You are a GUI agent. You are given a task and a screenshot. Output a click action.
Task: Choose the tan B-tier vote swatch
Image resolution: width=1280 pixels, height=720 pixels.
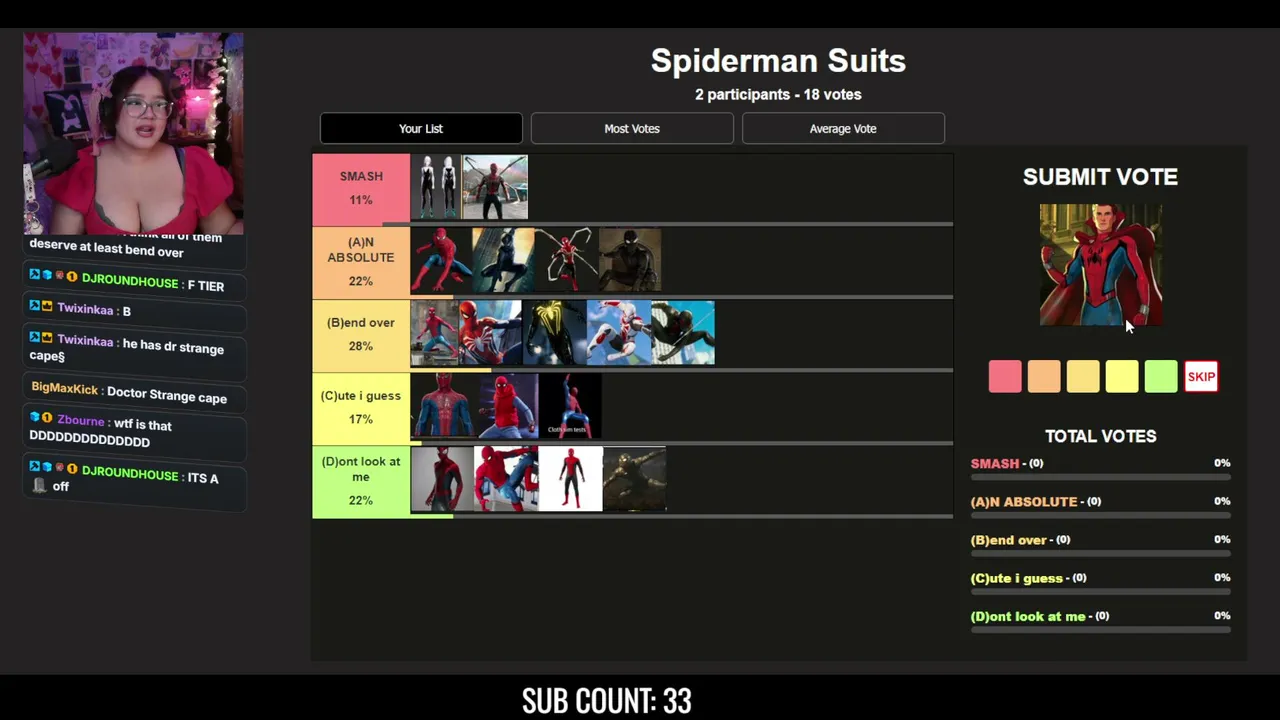(1083, 377)
